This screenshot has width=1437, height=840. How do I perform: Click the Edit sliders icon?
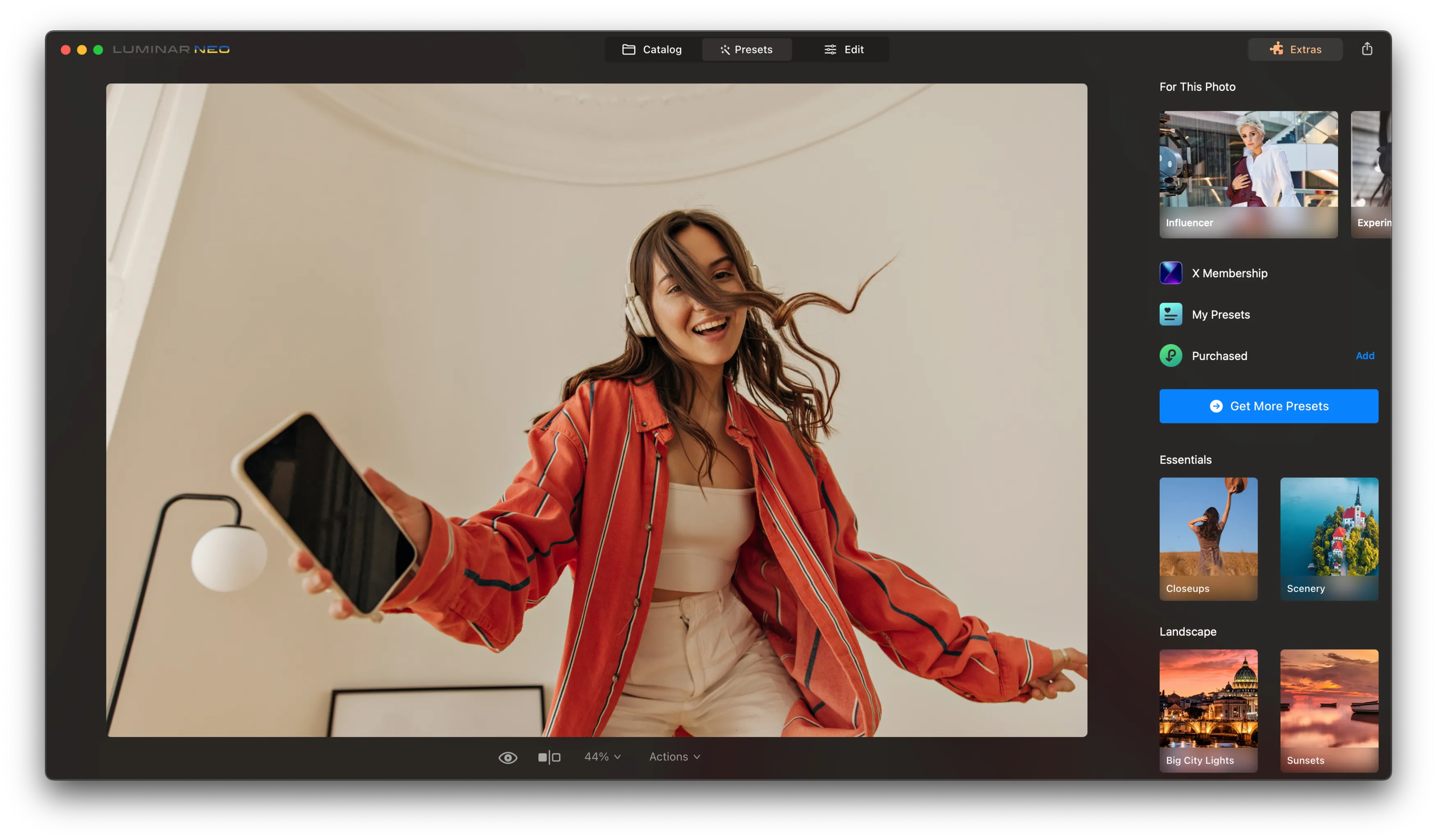(x=830, y=50)
